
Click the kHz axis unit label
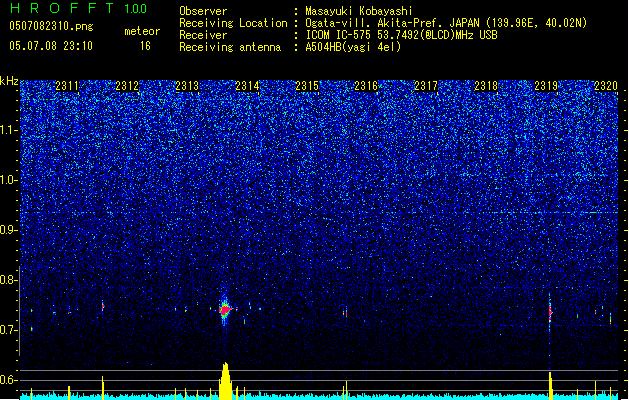[9, 81]
